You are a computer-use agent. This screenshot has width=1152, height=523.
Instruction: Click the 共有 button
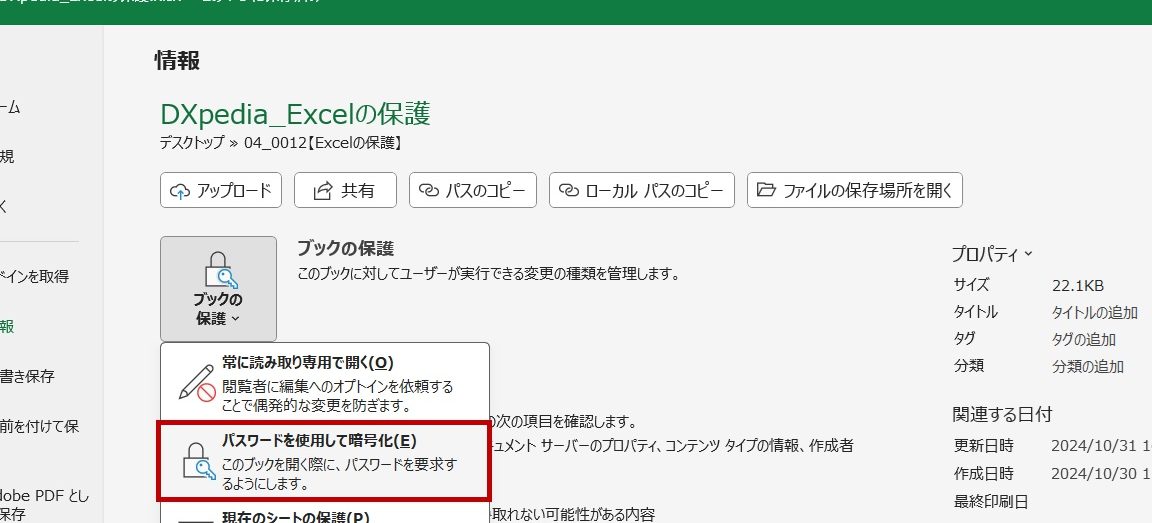click(345, 190)
